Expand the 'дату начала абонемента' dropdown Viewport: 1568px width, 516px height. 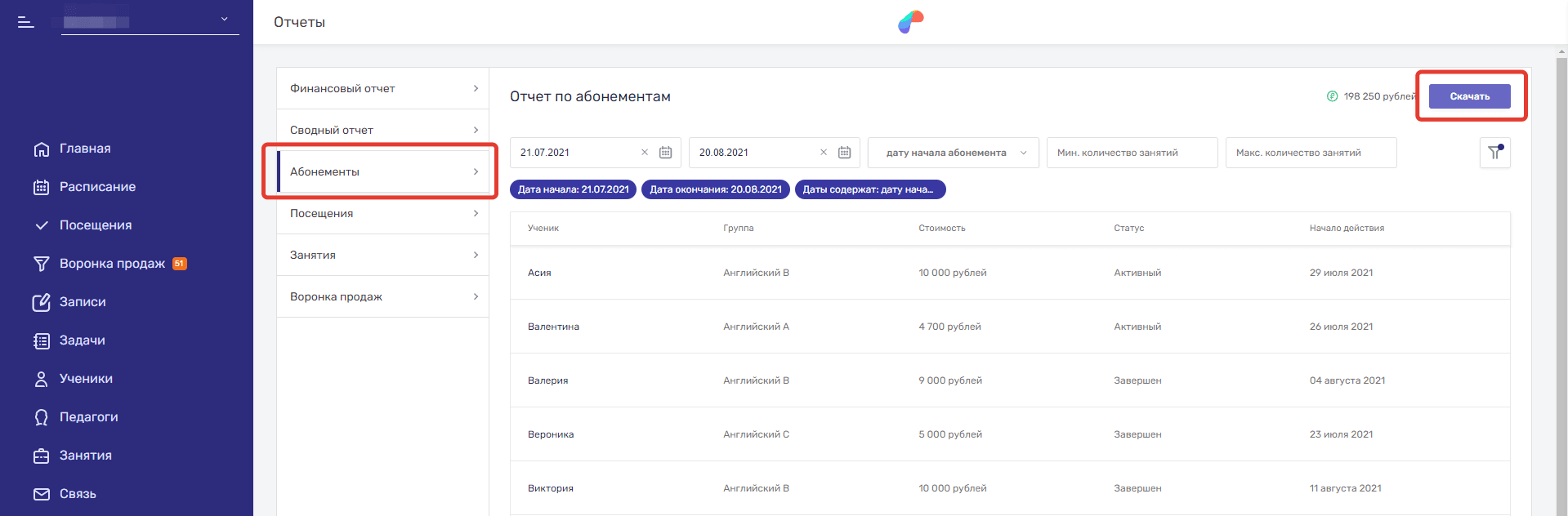[x=953, y=153]
